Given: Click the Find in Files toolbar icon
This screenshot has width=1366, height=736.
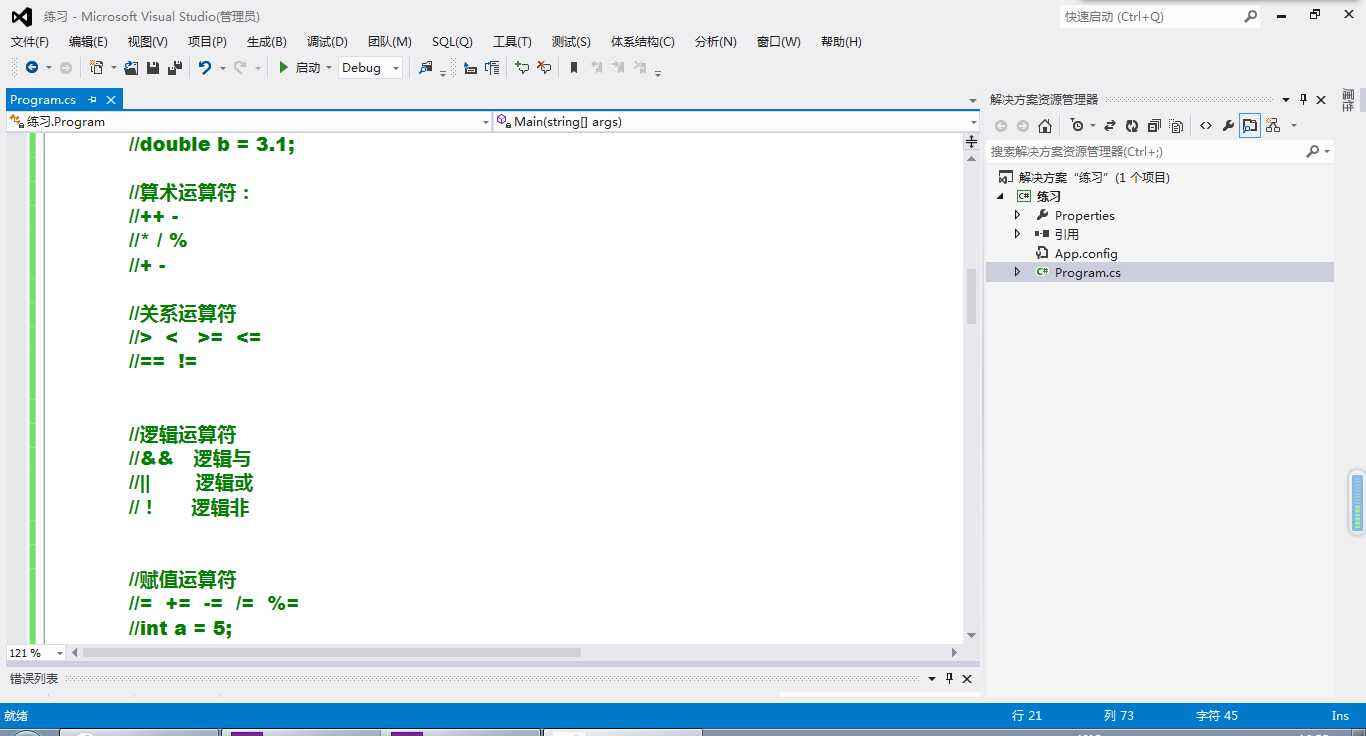Looking at the screenshot, I should click(x=426, y=68).
